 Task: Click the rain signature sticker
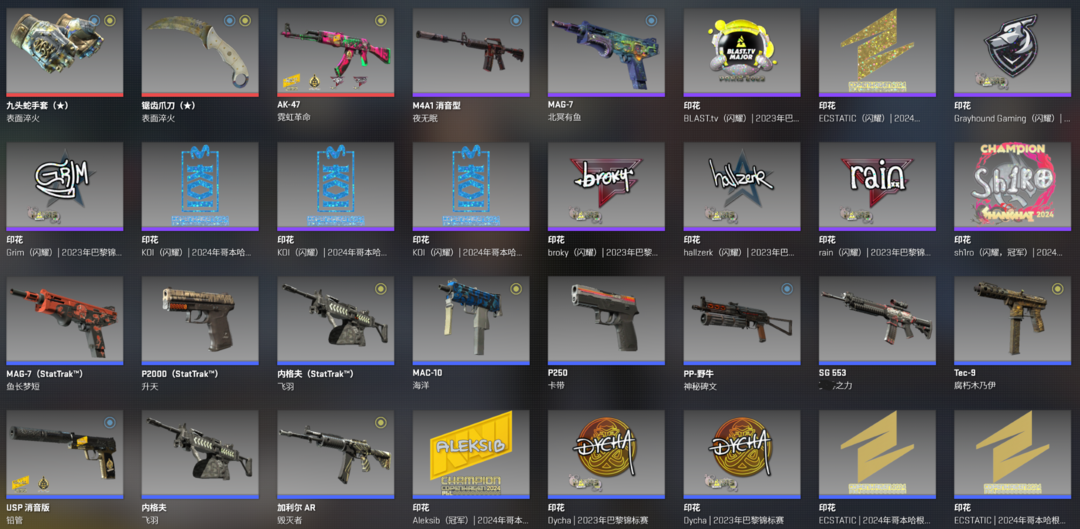coord(877,187)
